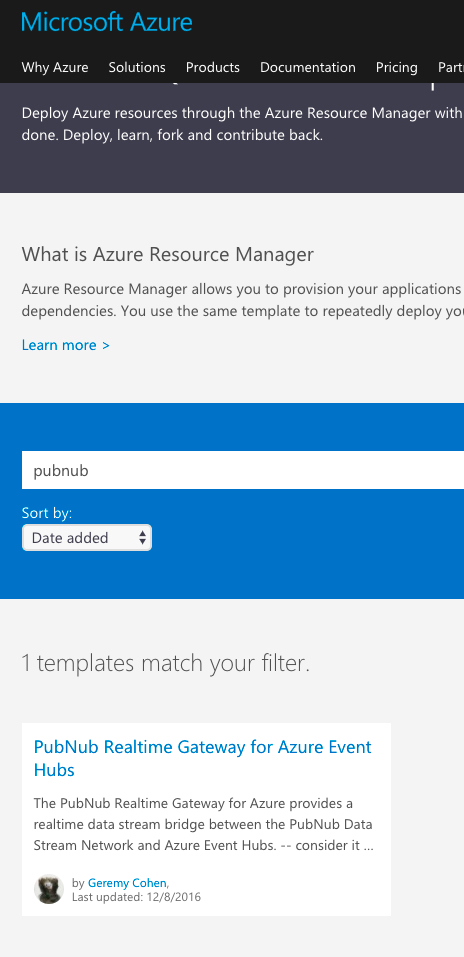Select the PubNub template description text
The width and height of the screenshot is (464, 957).
pyautogui.click(x=204, y=825)
